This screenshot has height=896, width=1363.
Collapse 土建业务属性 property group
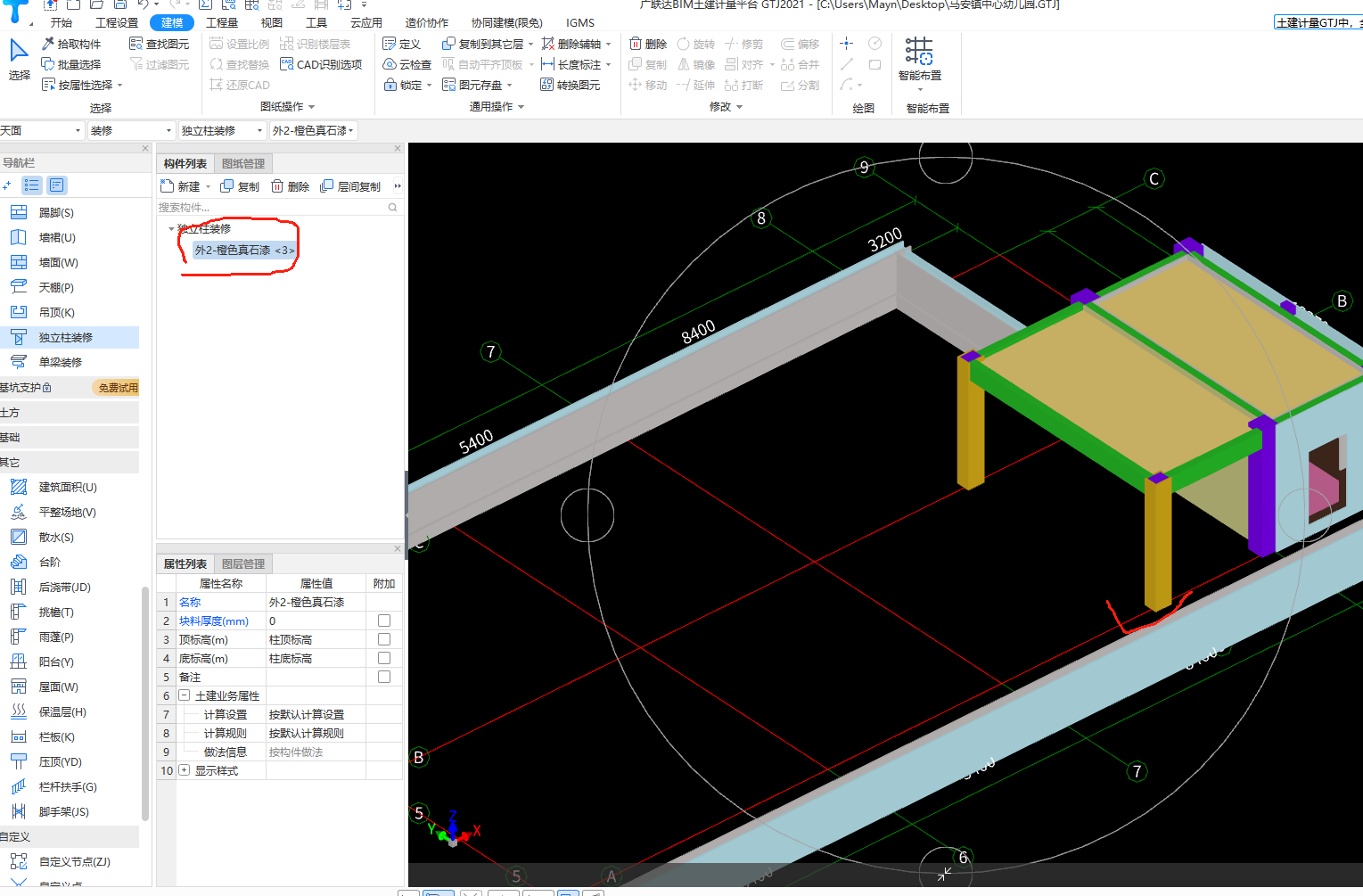click(185, 695)
